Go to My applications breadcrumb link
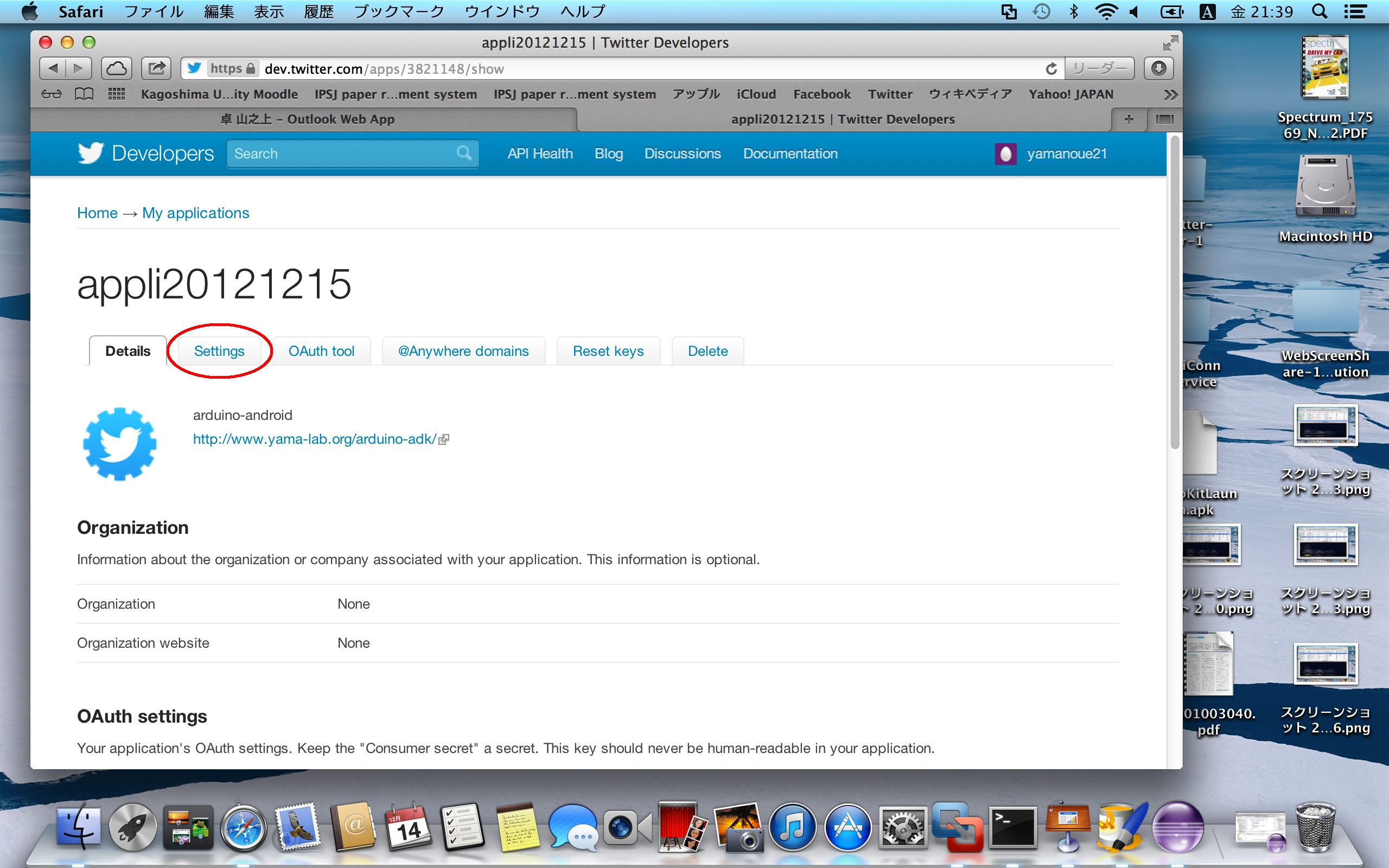The width and height of the screenshot is (1389, 868). pos(195,213)
